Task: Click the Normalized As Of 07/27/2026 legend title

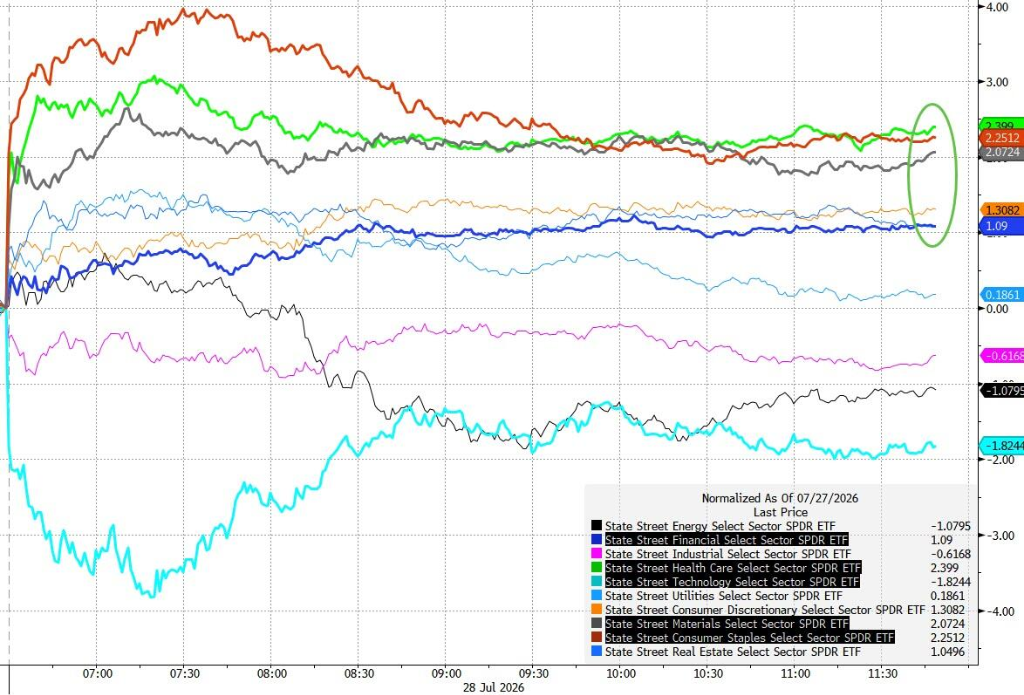Action: 780,498
